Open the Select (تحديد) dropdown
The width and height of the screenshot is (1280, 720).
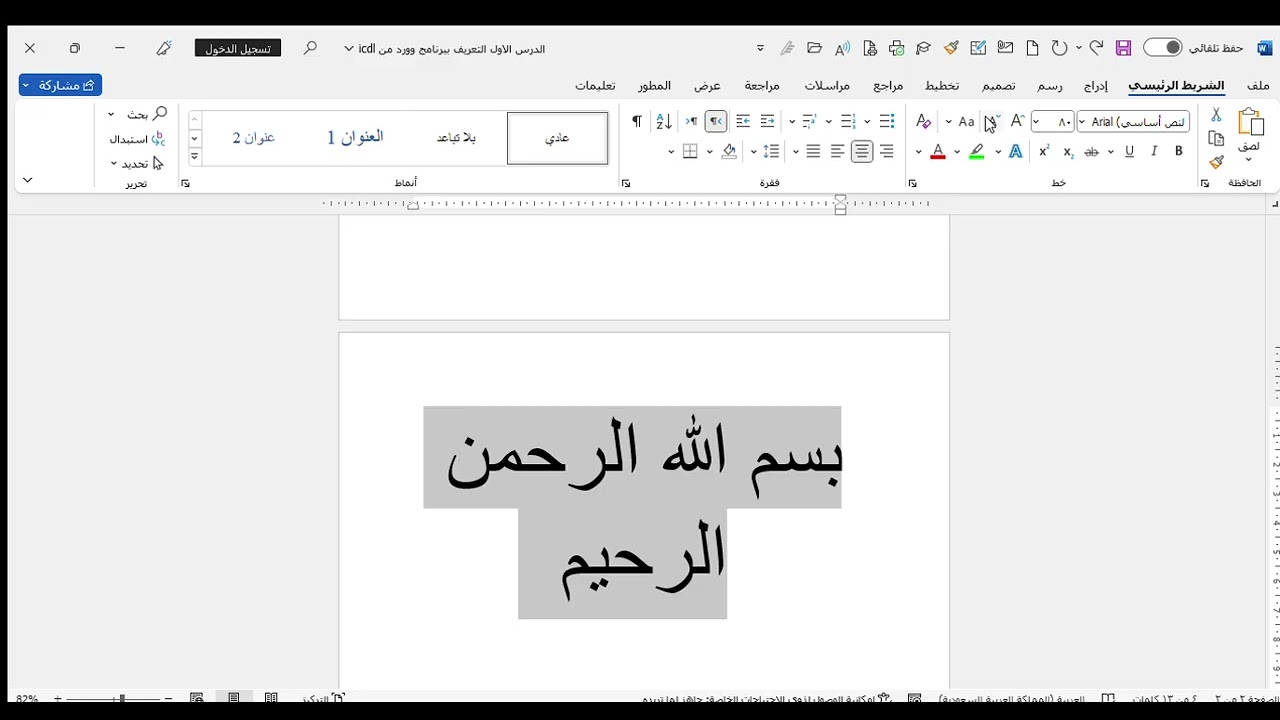(x=136, y=163)
